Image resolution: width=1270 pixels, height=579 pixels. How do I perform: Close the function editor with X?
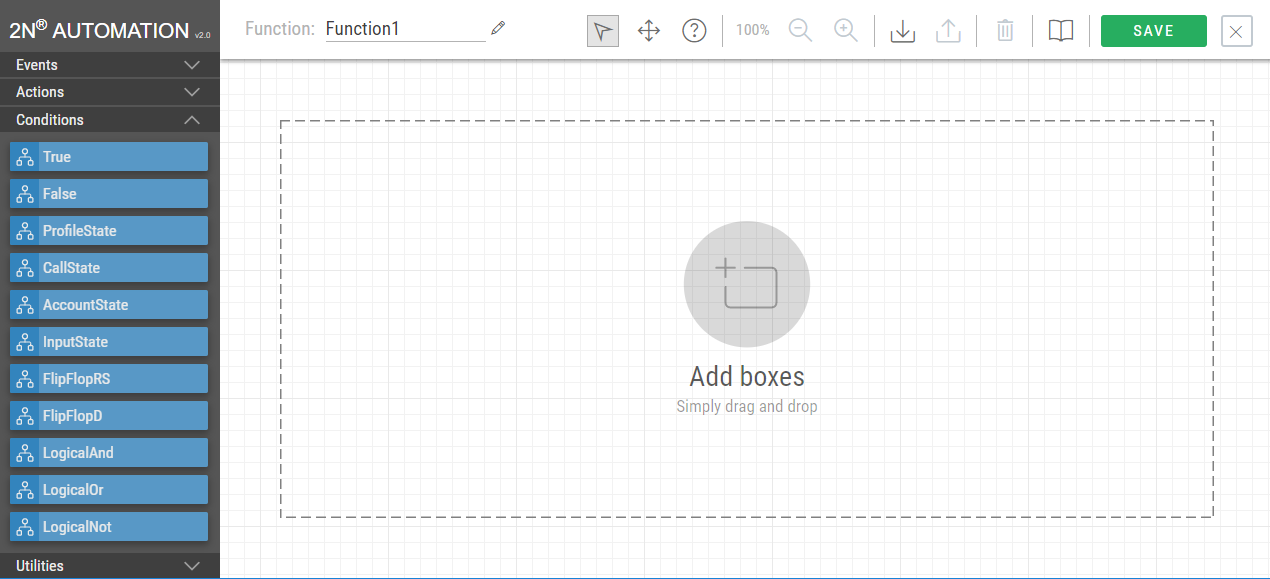(x=1236, y=31)
